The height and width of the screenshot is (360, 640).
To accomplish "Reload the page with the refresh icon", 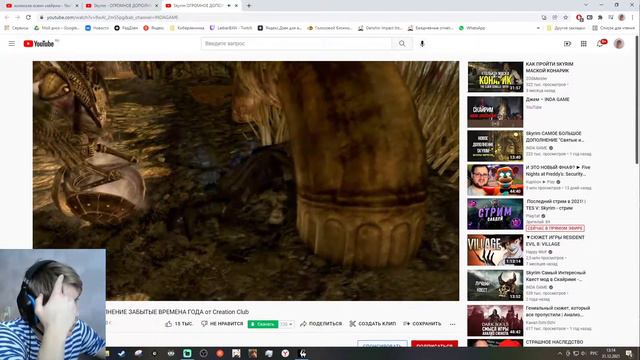I will point(28,18).
